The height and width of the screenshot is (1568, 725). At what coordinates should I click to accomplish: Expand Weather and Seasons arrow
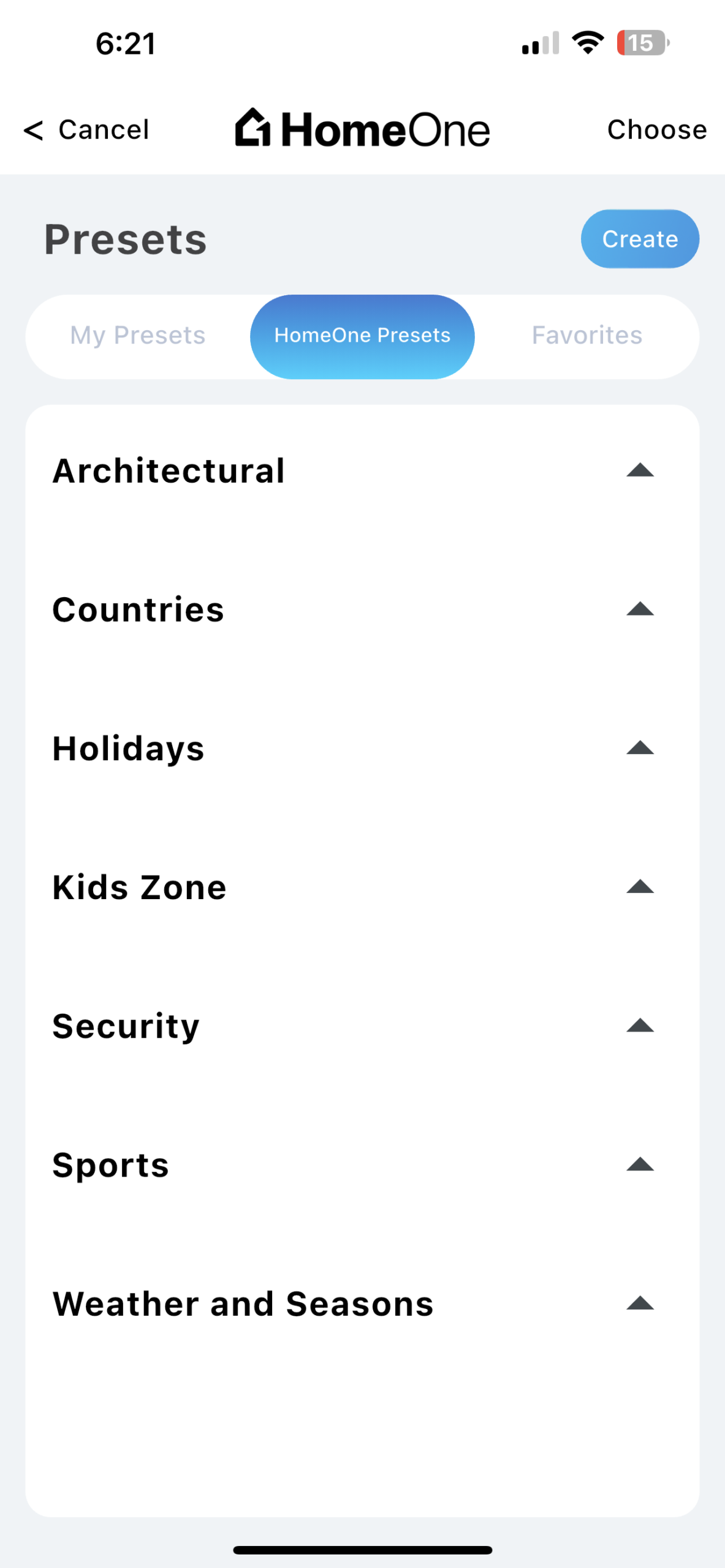tap(640, 1303)
